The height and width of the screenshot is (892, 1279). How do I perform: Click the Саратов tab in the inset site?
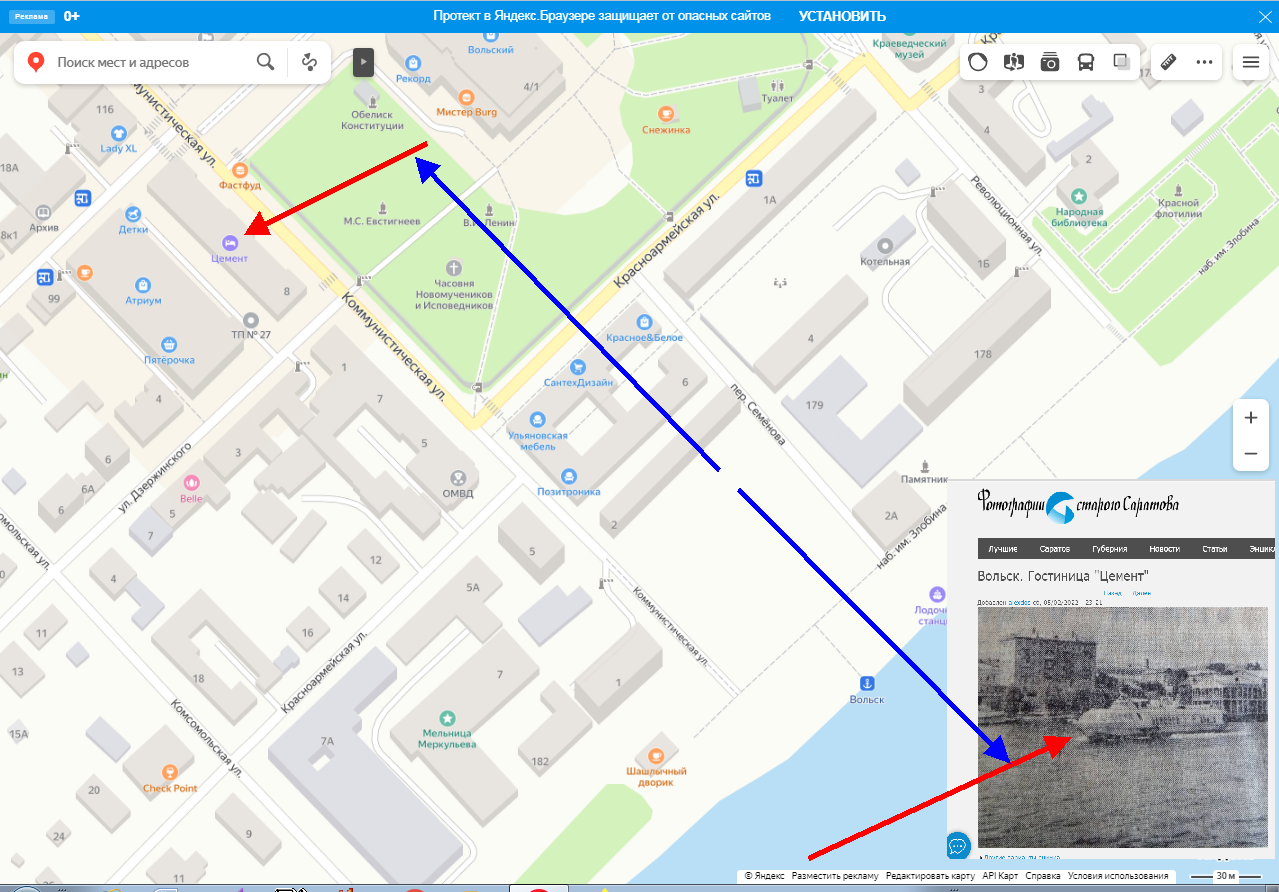[x=1054, y=549]
